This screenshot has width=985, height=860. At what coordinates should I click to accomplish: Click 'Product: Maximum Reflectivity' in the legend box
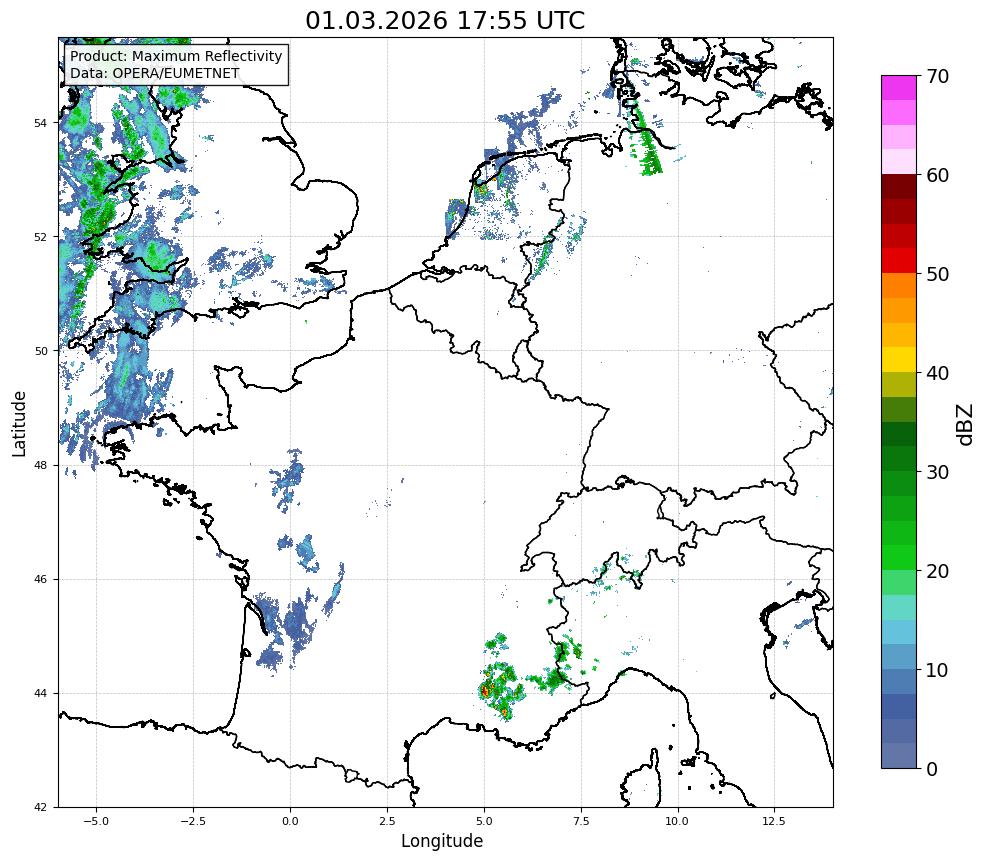pos(176,56)
